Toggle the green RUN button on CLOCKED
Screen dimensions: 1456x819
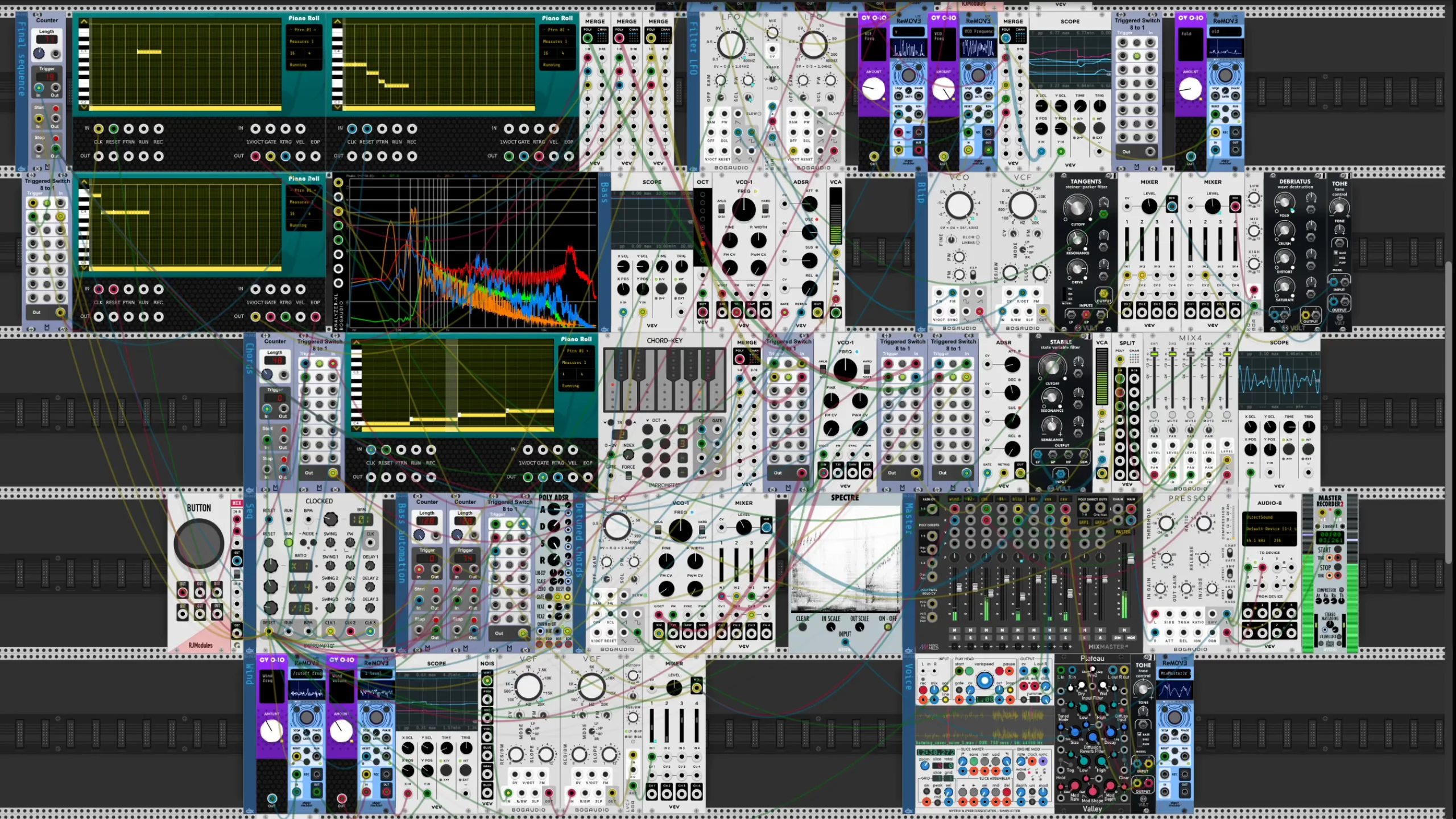click(x=288, y=542)
